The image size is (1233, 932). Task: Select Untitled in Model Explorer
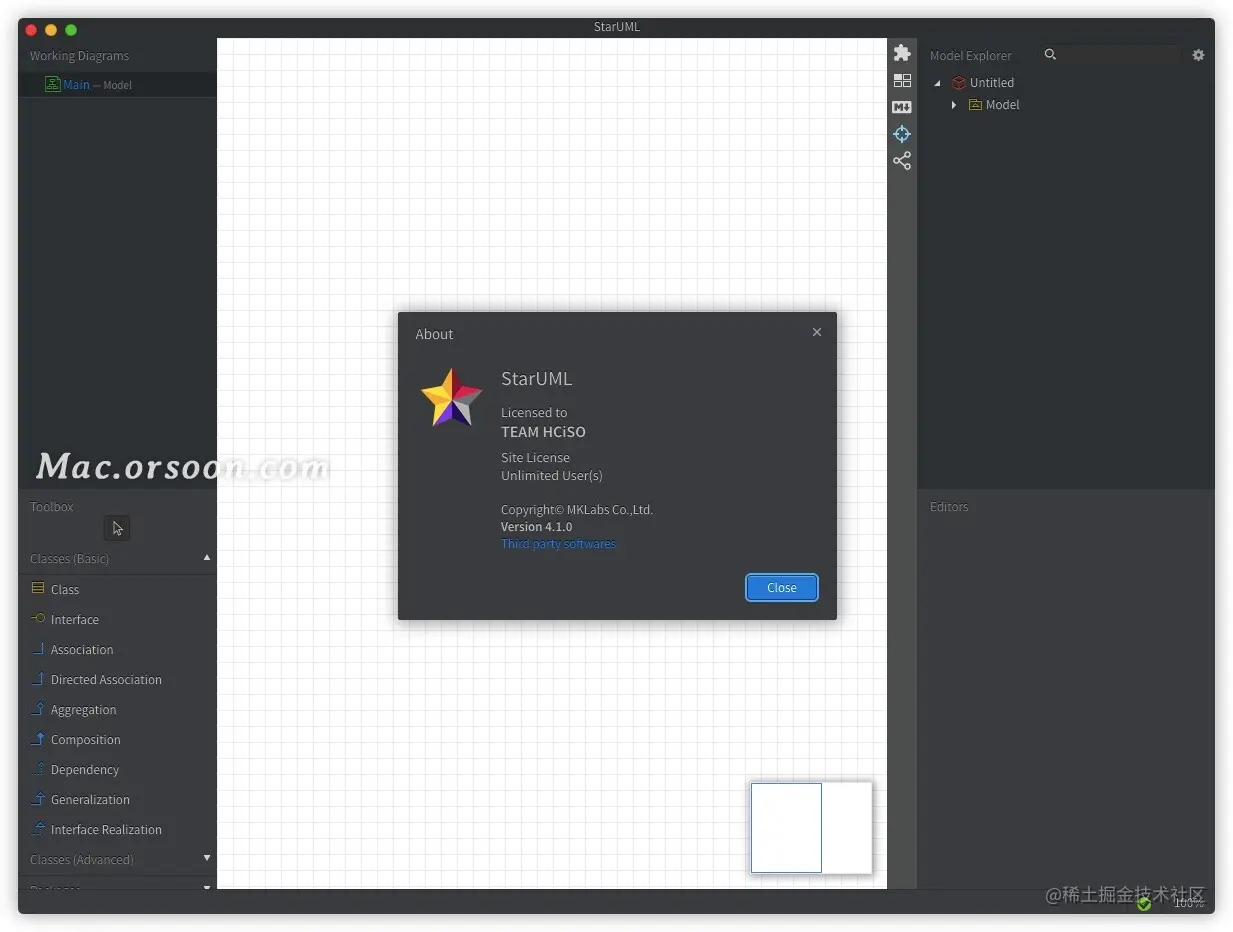pyautogui.click(x=992, y=83)
